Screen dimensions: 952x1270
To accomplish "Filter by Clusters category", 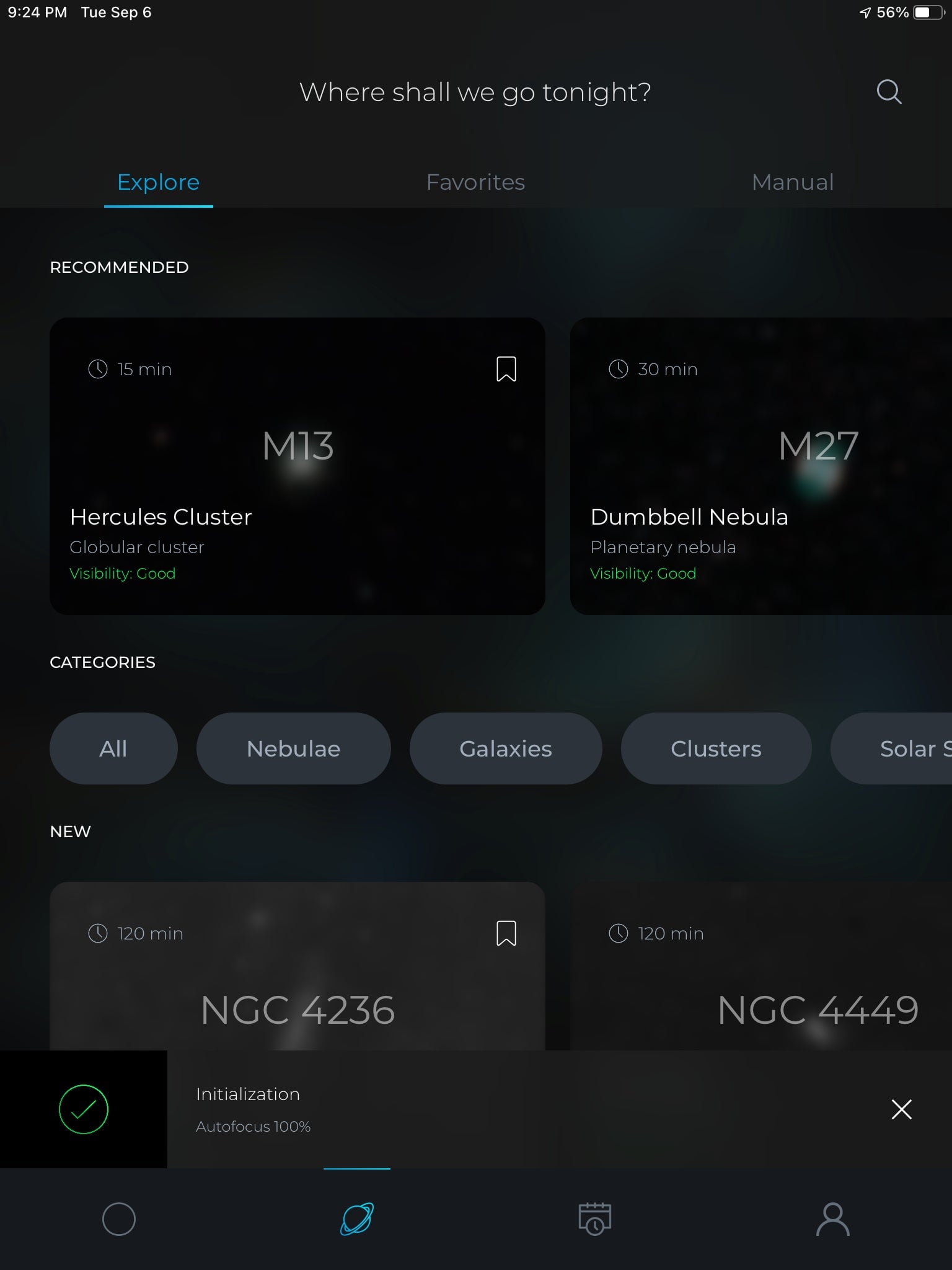I will [716, 748].
